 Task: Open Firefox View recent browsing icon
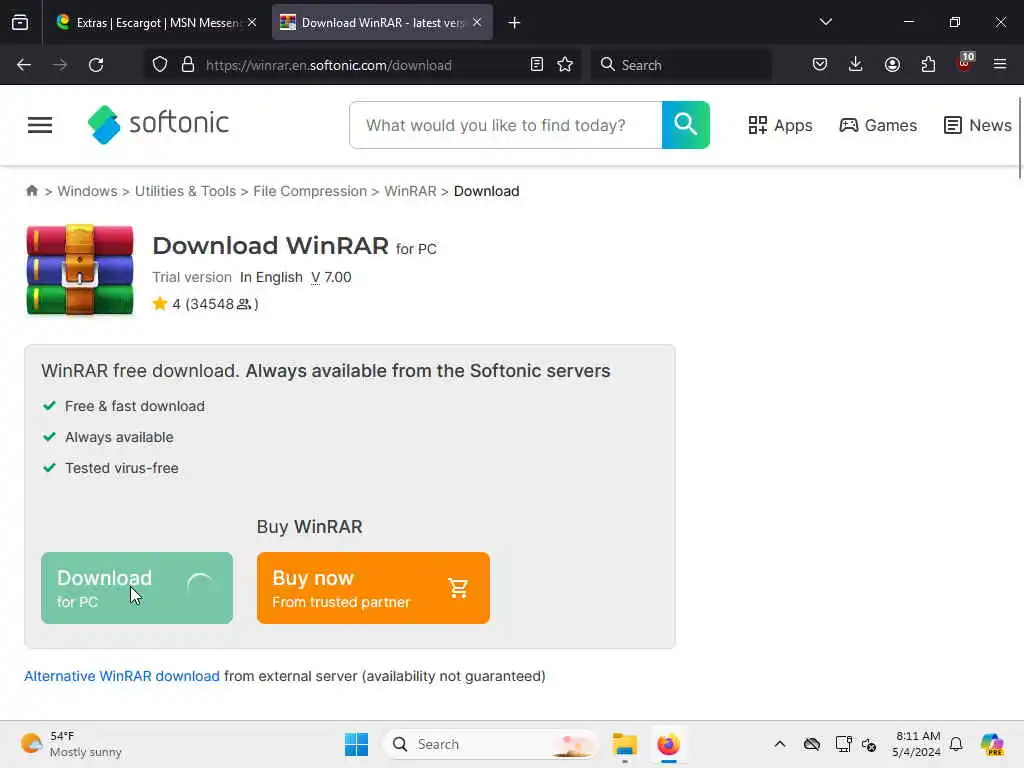click(20, 23)
